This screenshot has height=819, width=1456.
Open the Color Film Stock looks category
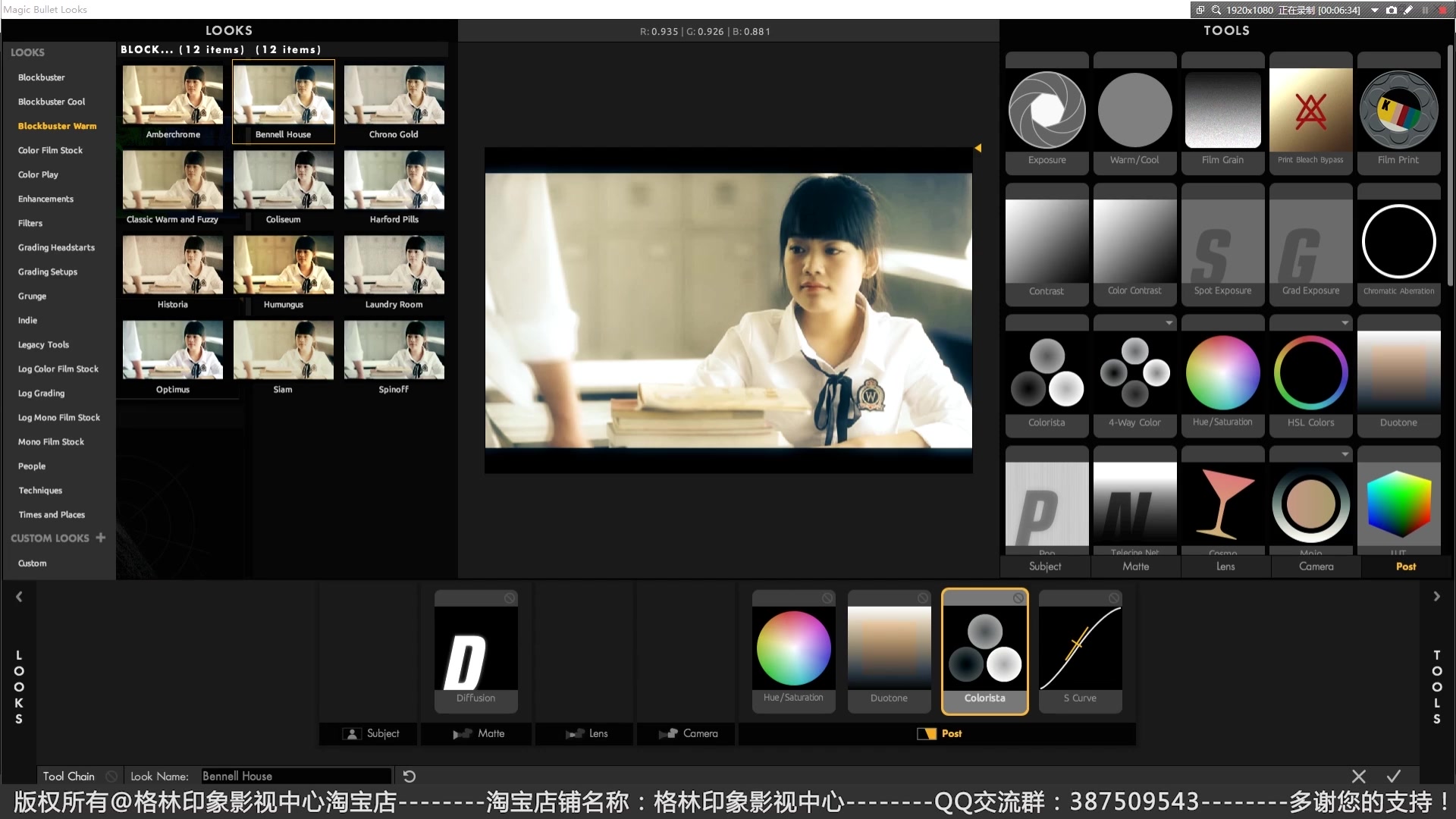(x=51, y=150)
